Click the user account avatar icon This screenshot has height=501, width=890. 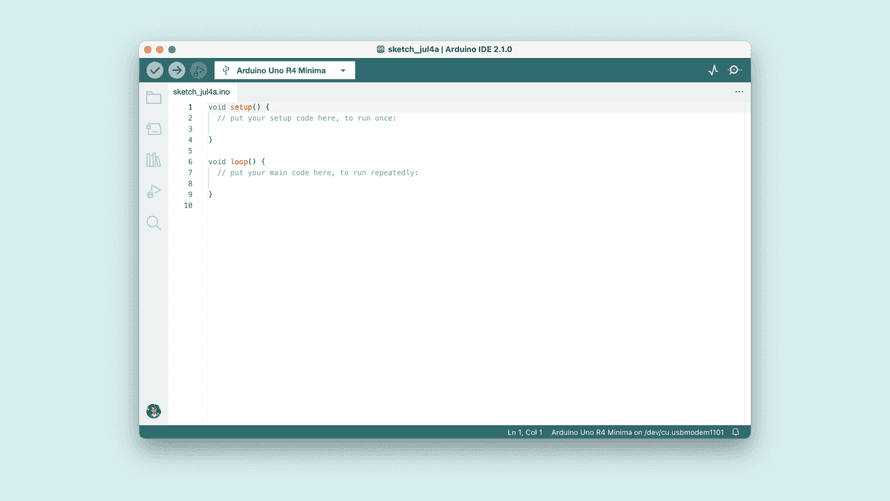[154, 411]
